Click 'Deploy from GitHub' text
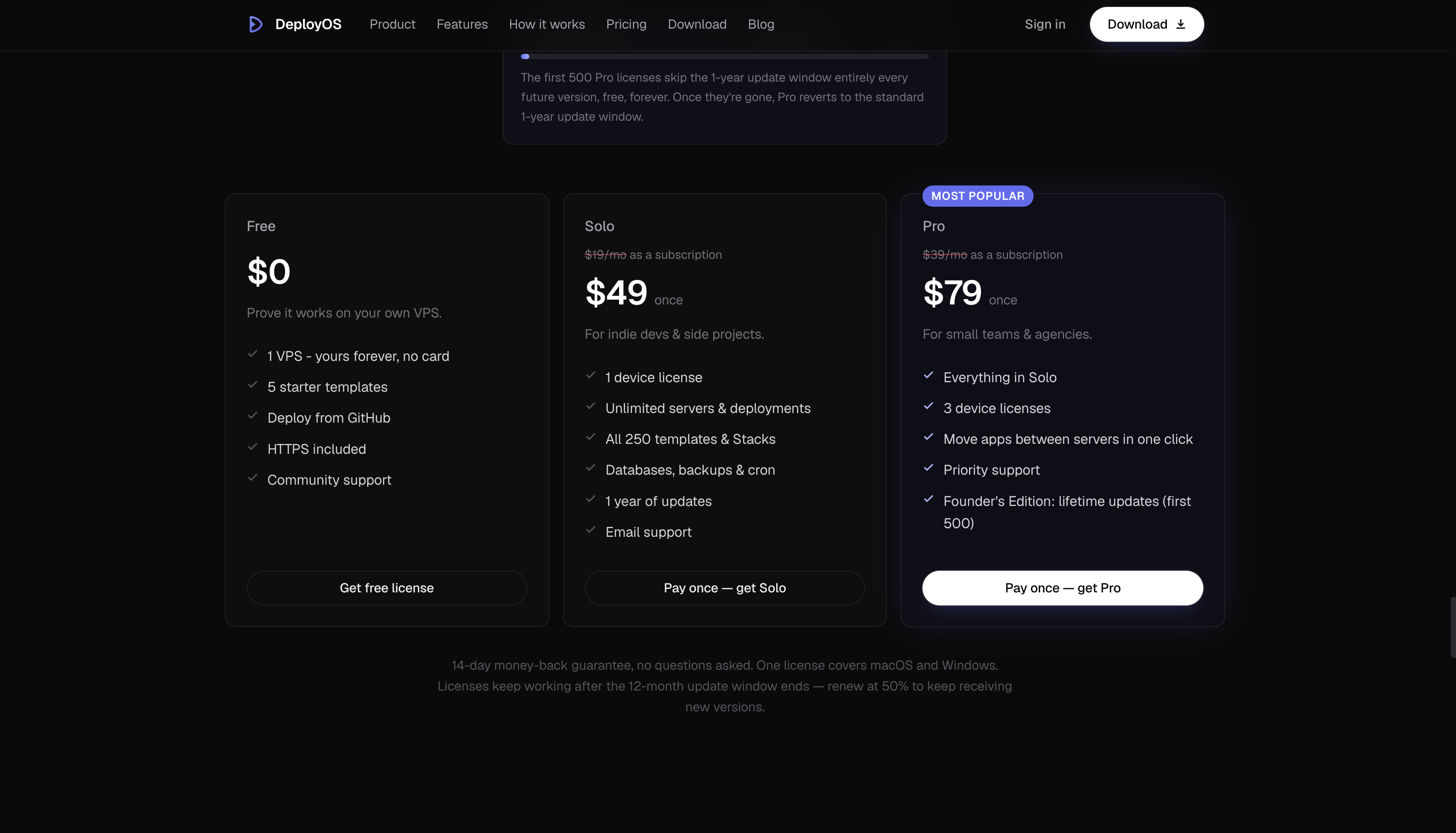1456x833 pixels. 329,418
